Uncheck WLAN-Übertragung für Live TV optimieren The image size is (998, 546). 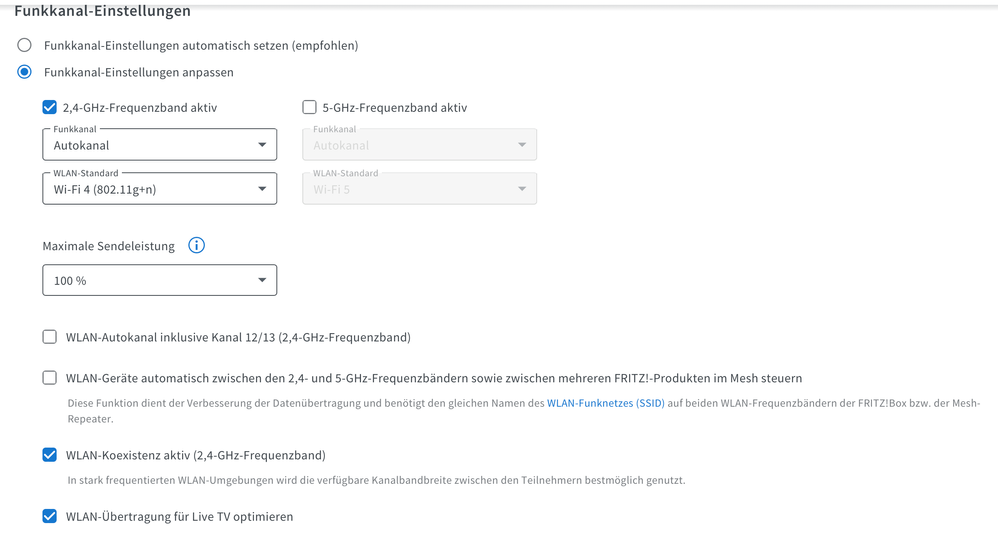[49, 517]
